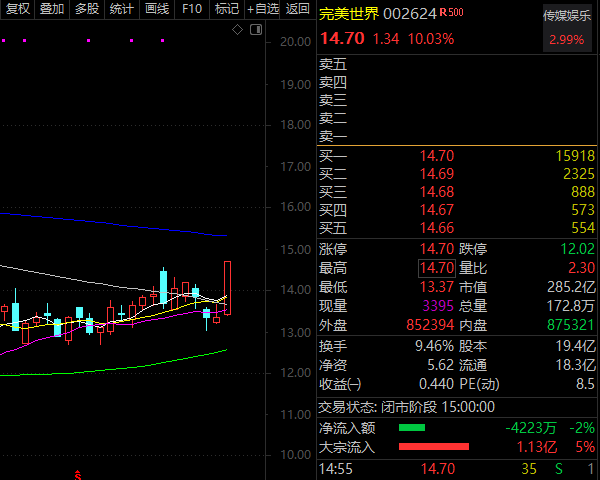Click the percent change 10.03%
Screen dimensions: 600x480
coord(431,39)
